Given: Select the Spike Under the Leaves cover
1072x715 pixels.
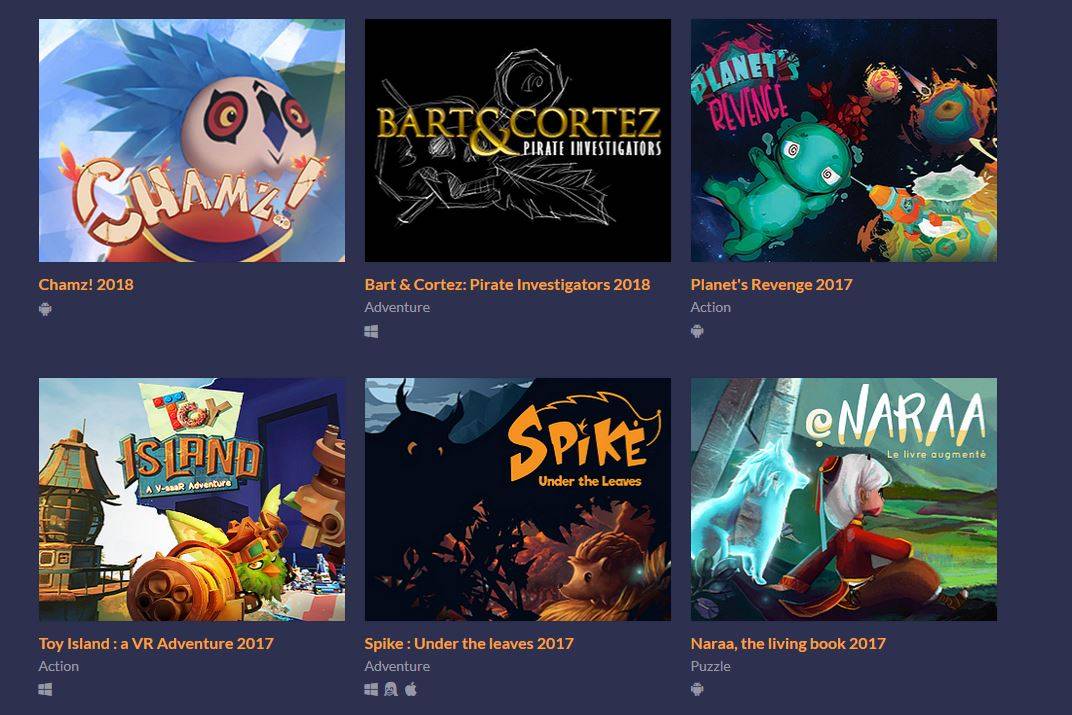Looking at the screenshot, I should coord(518,499).
